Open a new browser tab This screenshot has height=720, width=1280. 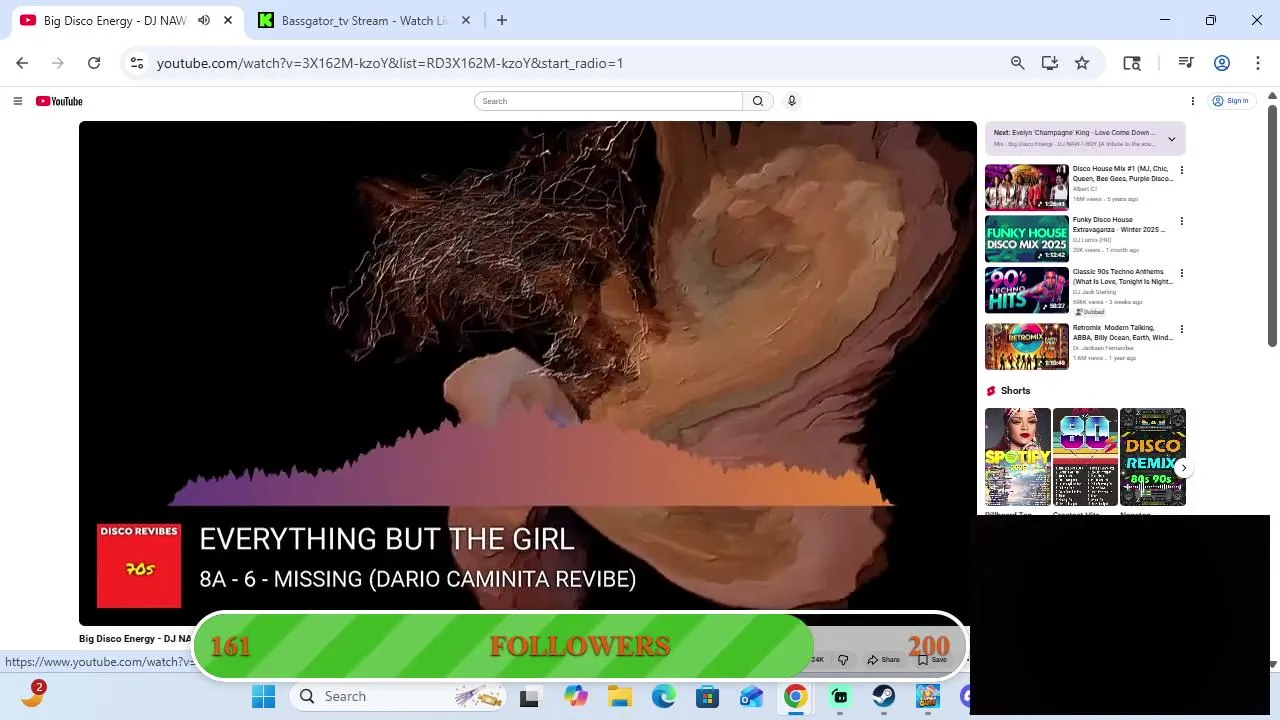[502, 20]
